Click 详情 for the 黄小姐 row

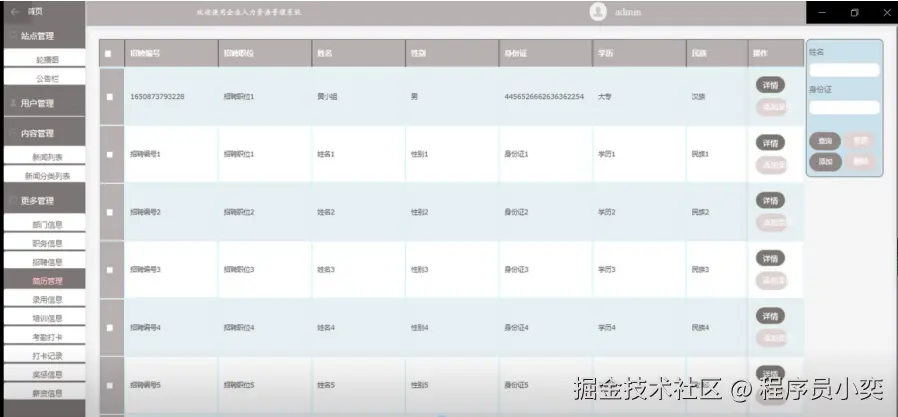770,85
